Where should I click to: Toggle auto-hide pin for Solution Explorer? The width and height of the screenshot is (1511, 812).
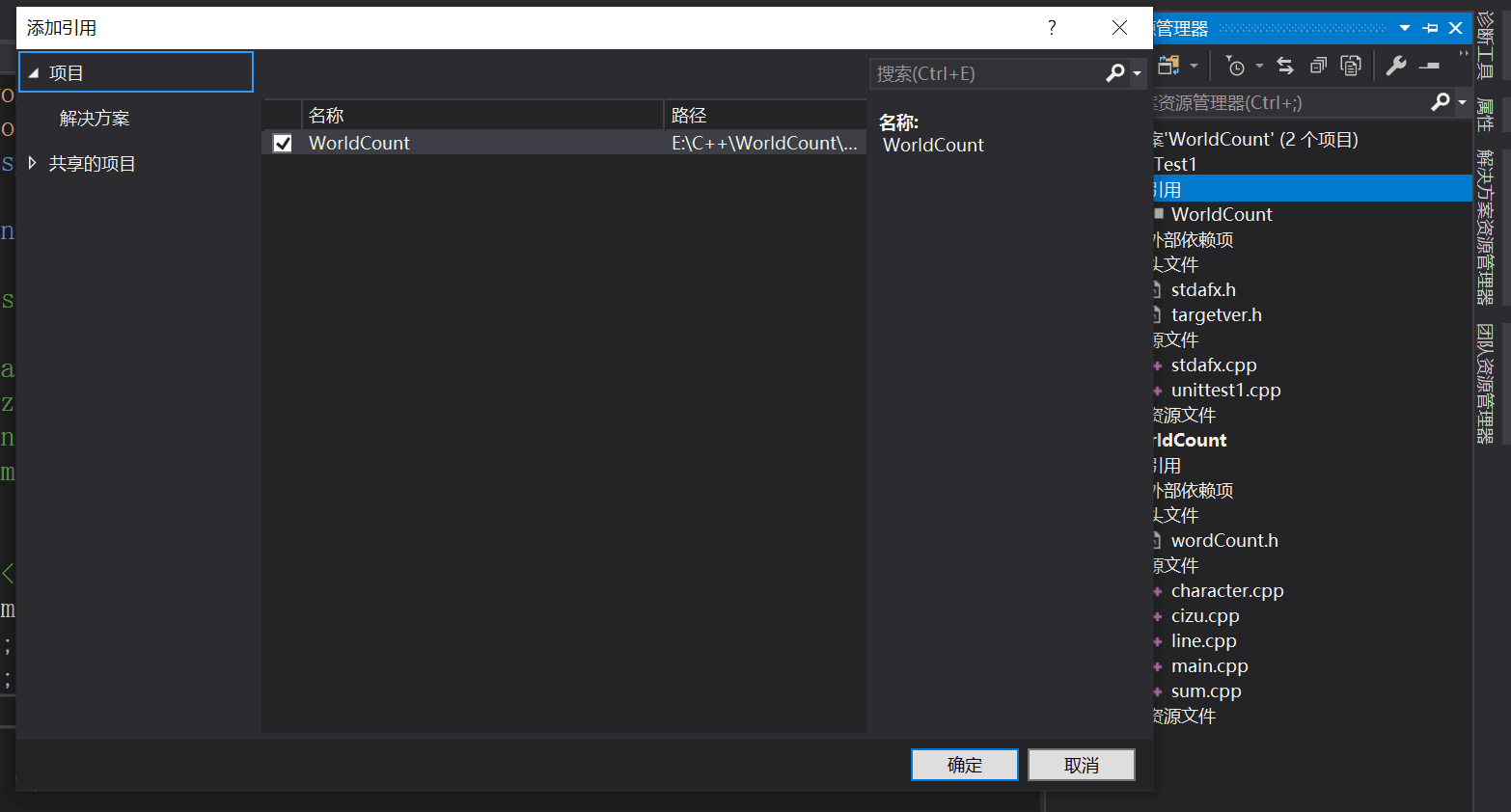tap(1430, 28)
